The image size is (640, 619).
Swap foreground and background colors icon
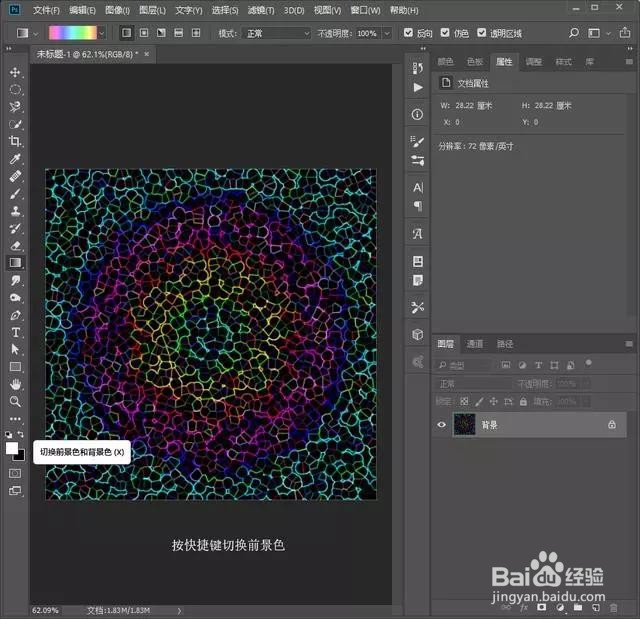[20, 434]
